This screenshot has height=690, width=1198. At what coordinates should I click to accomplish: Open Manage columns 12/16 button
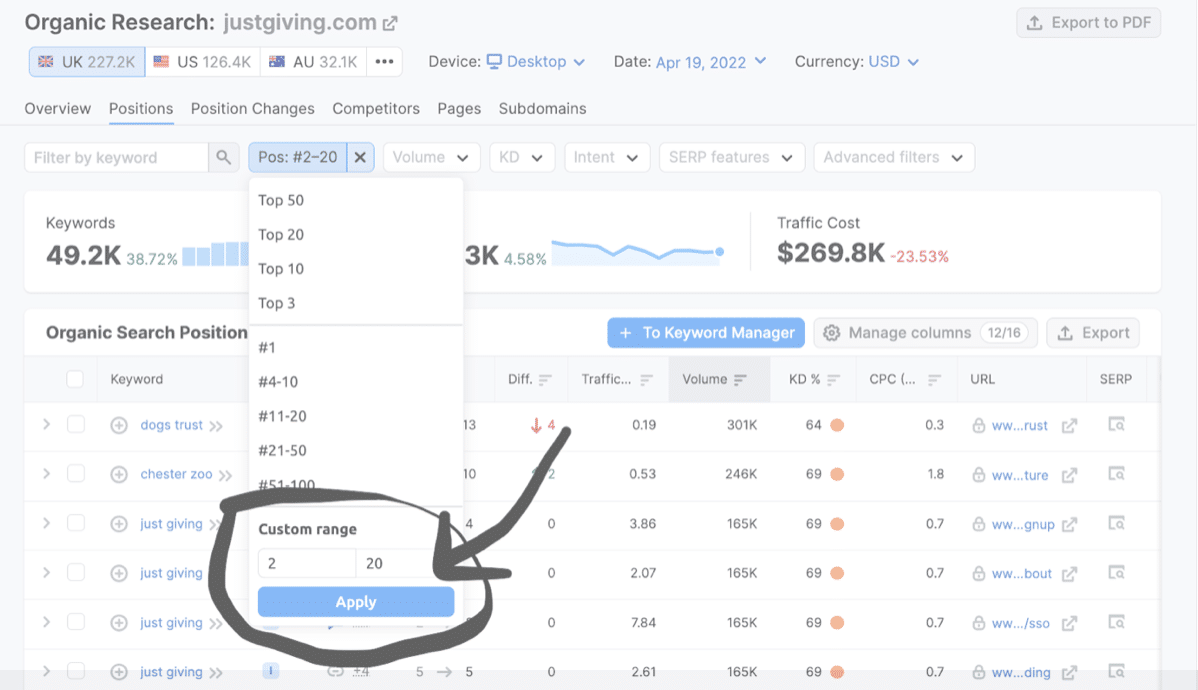(925, 333)
